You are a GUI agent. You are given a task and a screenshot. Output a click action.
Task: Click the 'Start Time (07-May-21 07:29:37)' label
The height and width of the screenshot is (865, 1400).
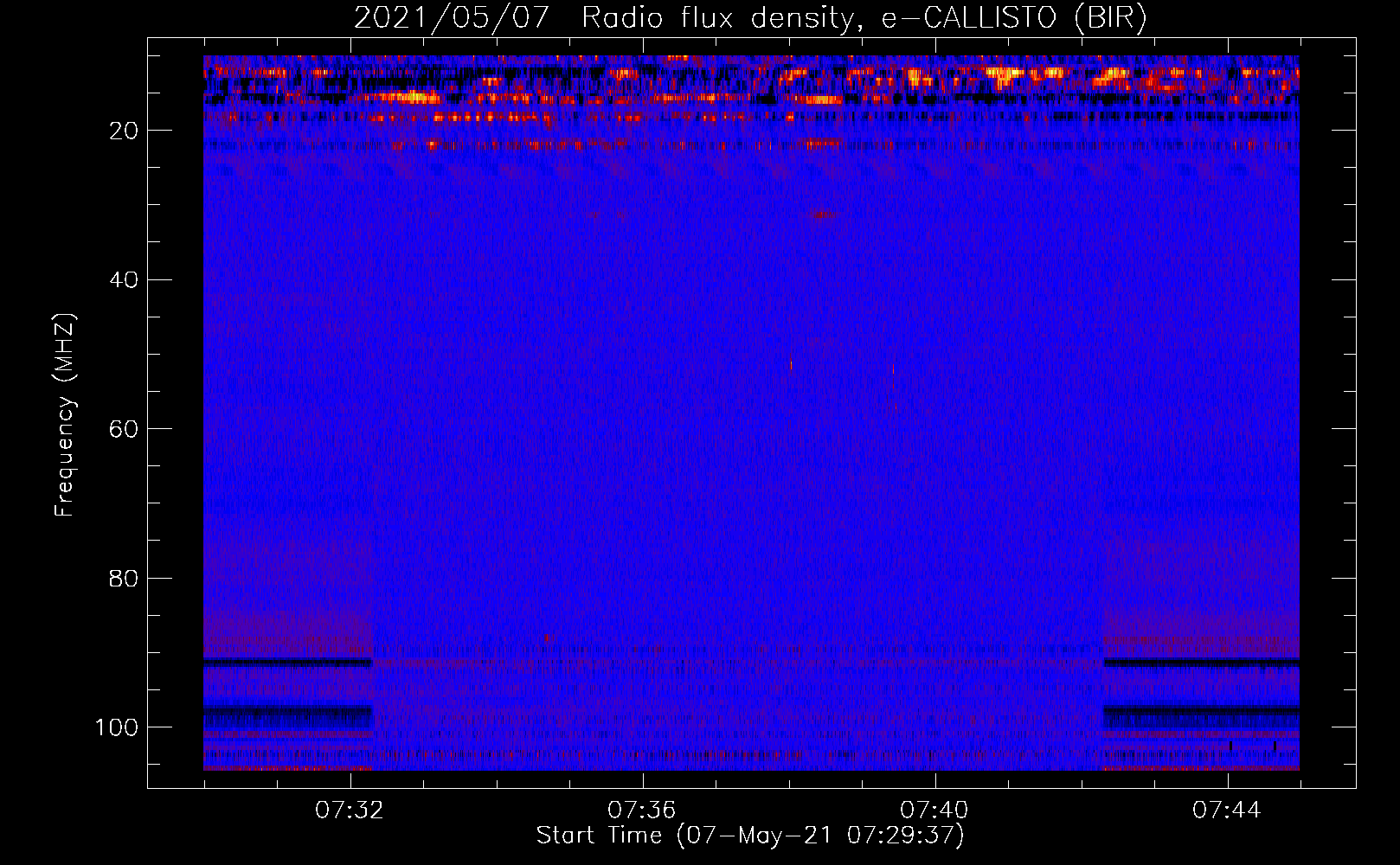pyautogui.click(x=750, y=836)
